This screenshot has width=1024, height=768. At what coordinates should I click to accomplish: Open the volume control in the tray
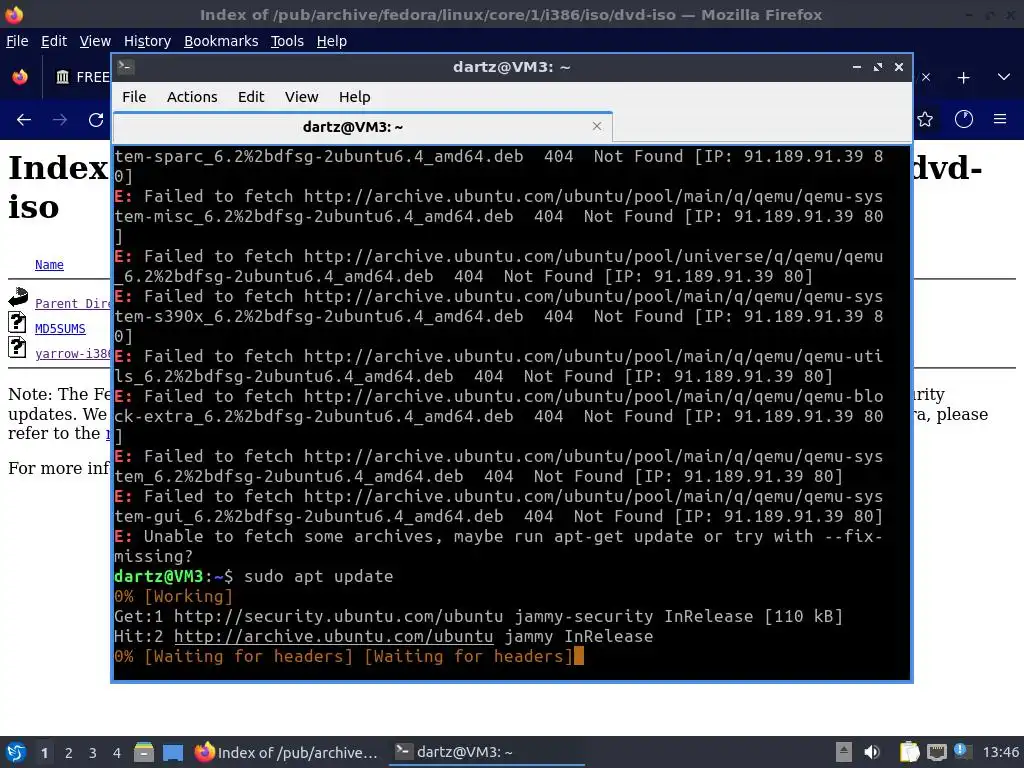coord(872,752)
